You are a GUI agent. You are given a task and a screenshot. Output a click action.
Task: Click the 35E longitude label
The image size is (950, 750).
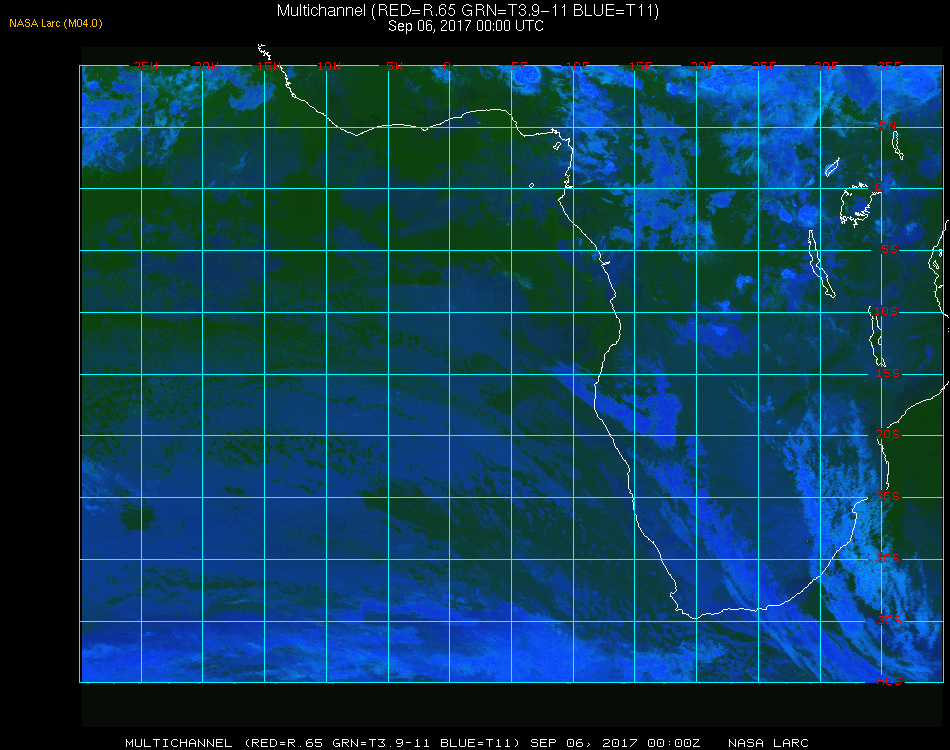point(889,66)
